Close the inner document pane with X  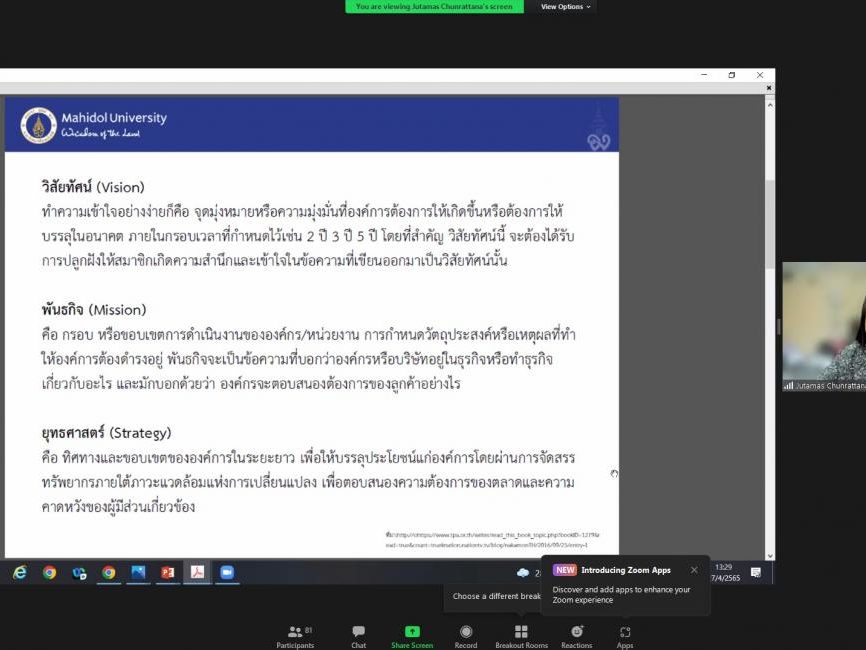point(769,88)
